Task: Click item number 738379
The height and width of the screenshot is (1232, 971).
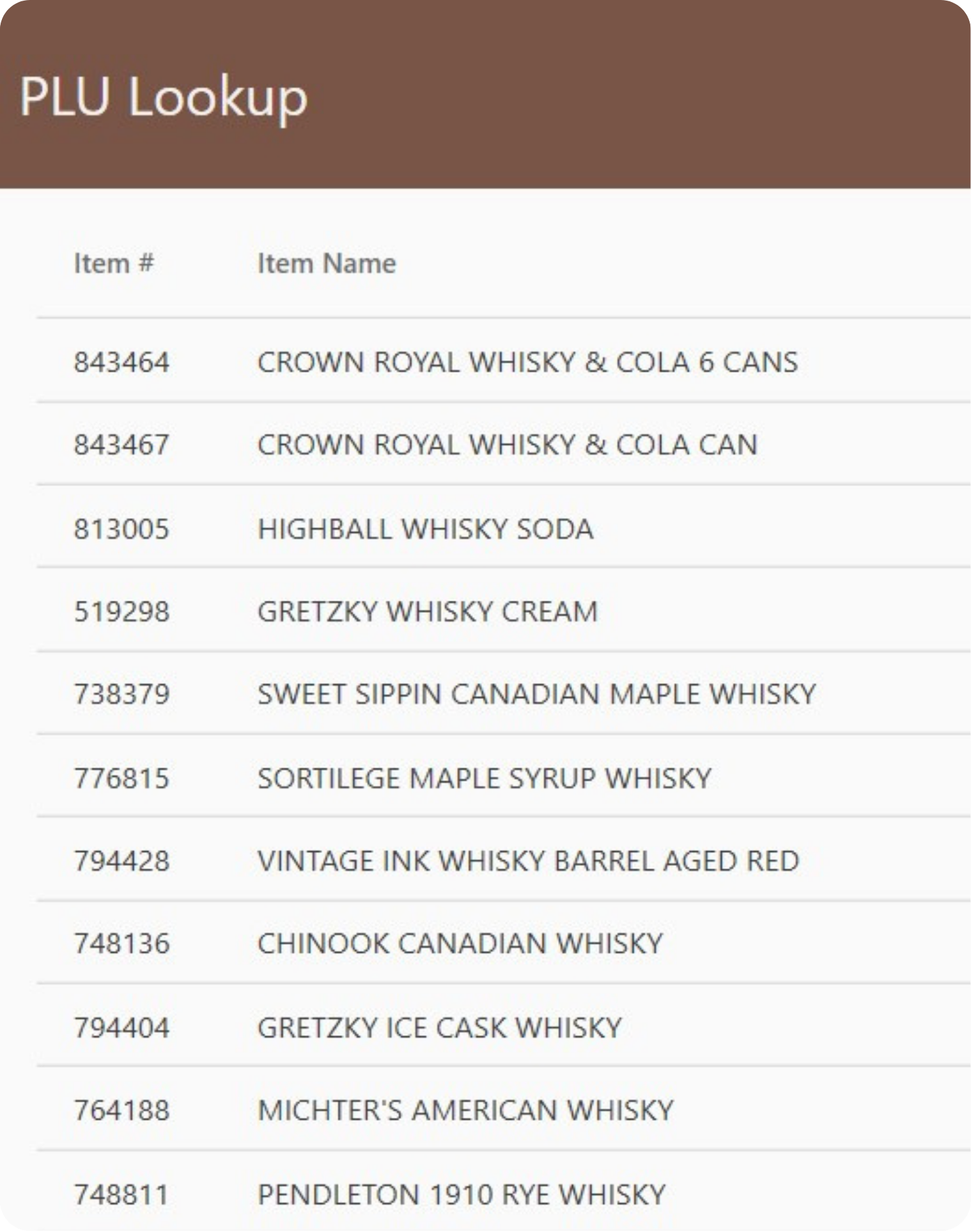Action: 121,695
